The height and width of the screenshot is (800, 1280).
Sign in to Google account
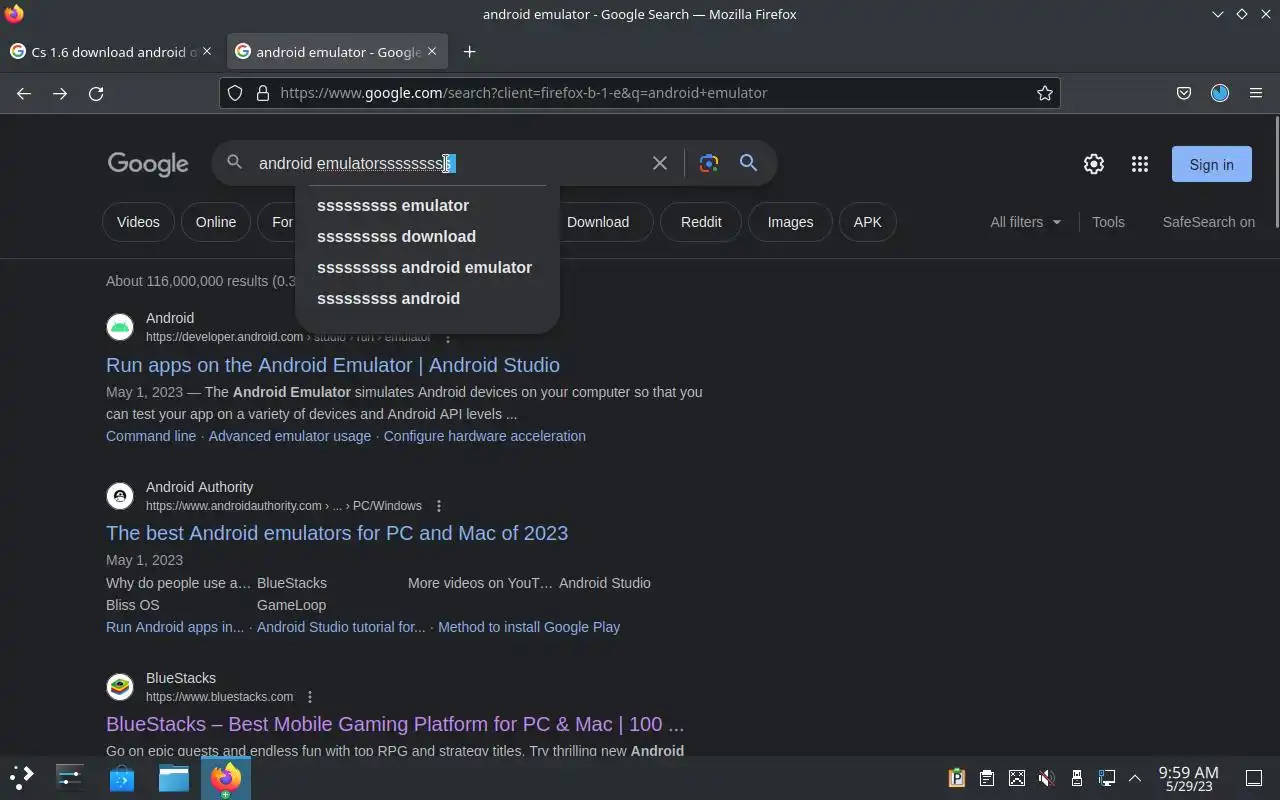[1212, 164]
